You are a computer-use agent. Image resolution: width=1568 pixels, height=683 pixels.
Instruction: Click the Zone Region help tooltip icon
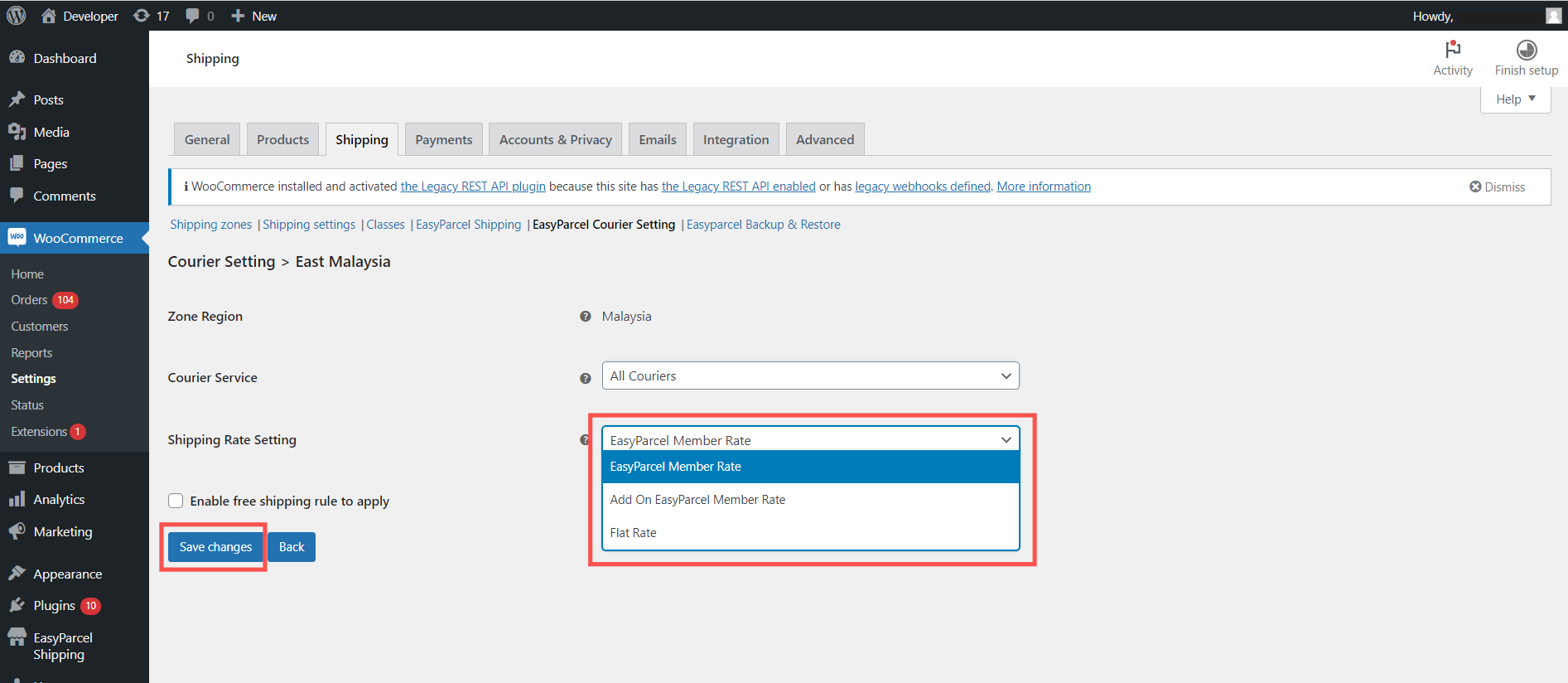coord(586,317)
